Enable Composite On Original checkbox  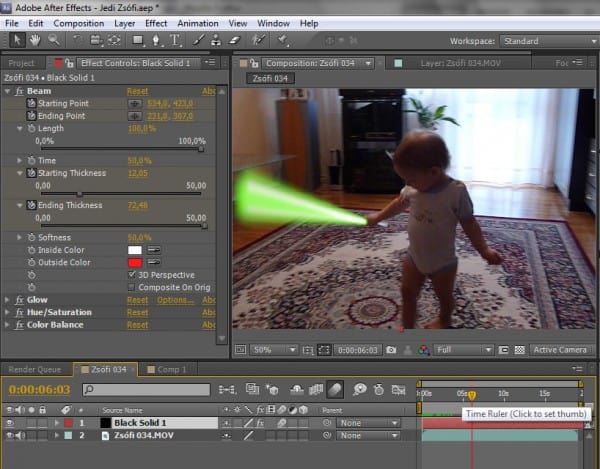click(x=132, y=287)
